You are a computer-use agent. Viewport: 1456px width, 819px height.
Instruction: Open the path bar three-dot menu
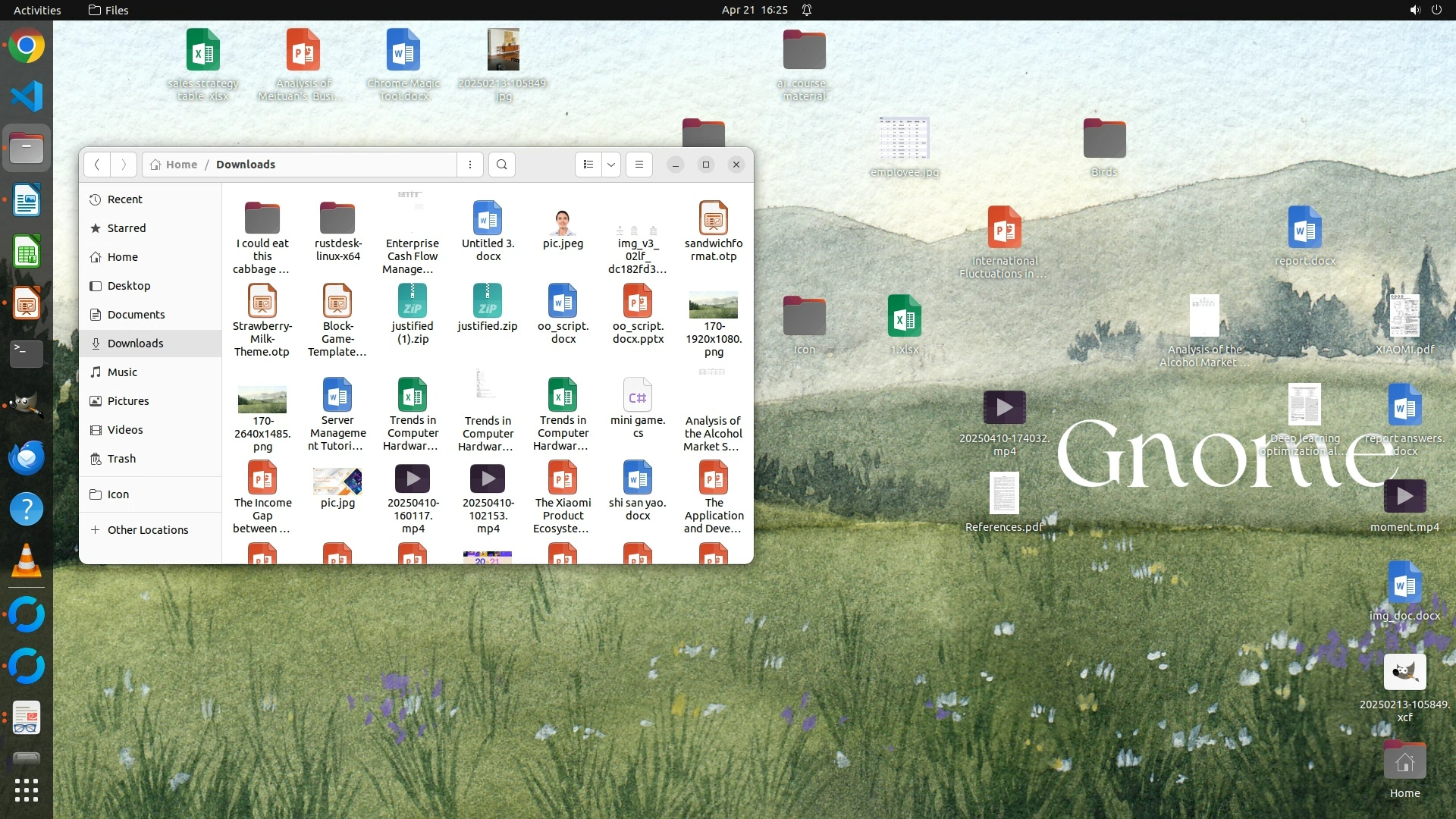pos(470,165)
